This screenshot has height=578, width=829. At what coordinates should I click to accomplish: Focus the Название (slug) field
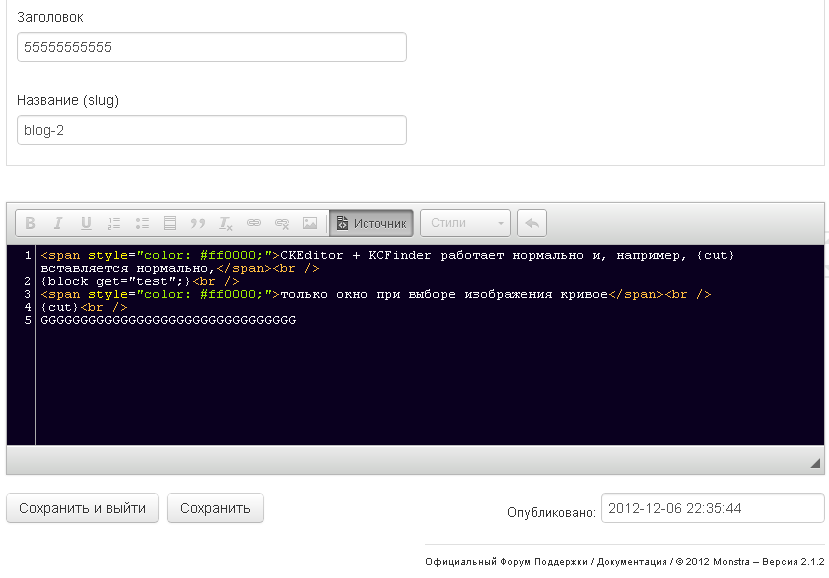(x=212, y=130)
